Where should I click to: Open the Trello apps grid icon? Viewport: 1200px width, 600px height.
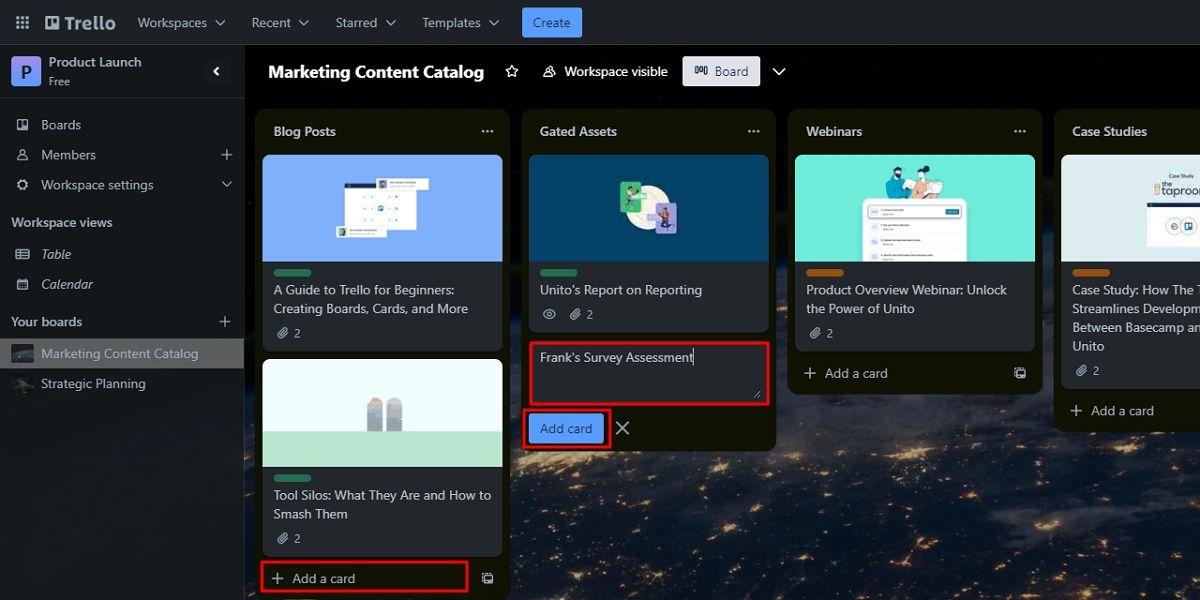pos(21,22)
